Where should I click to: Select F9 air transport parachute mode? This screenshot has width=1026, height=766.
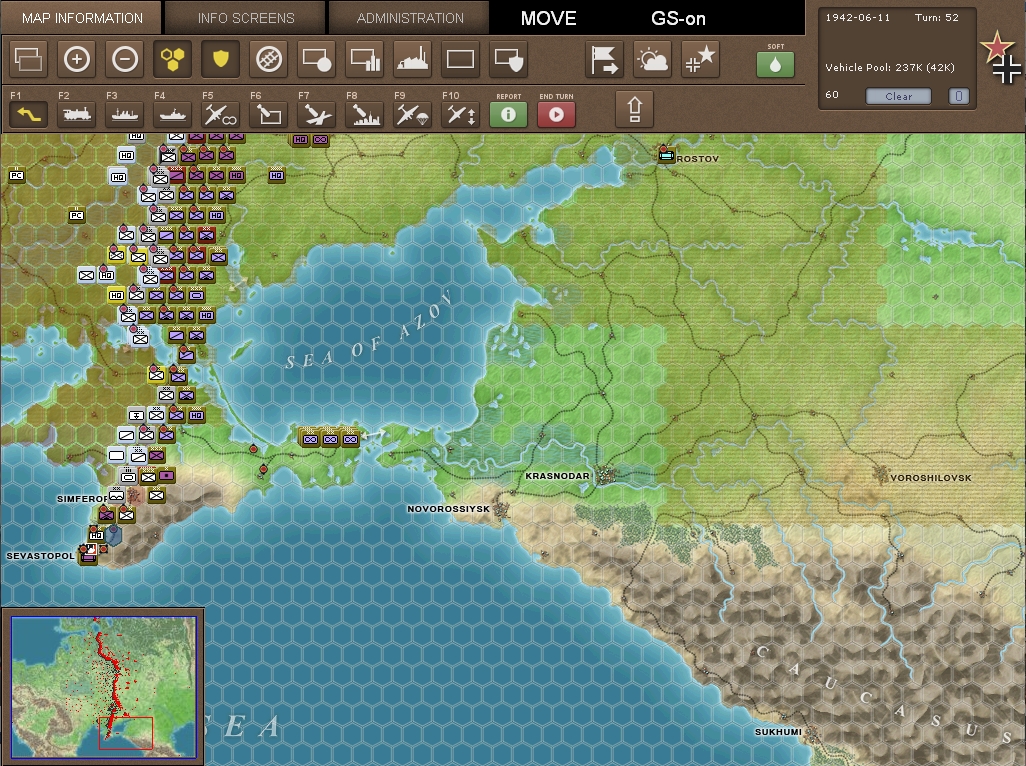pos(412,114)
